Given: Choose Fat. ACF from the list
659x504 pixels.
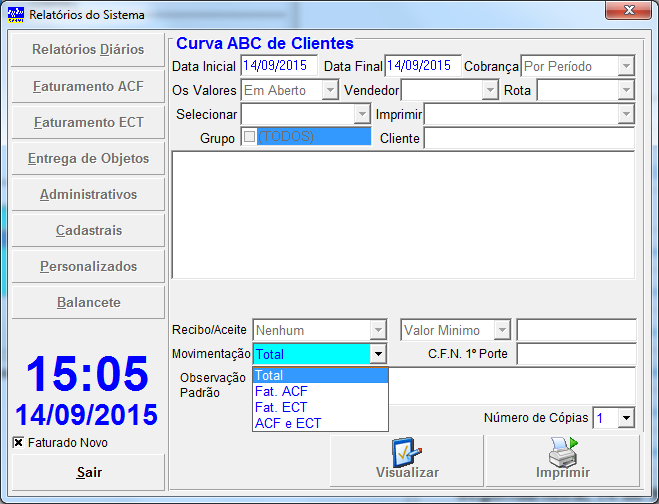Looking at the screenshot, I should (x=320, y=391).
